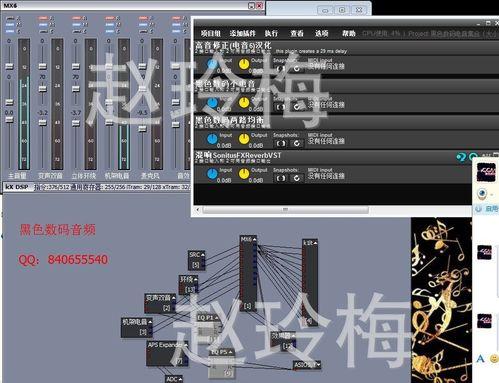
Task: Click the teal icon right of SonitusFXReverbVST title
Action: (x=461, y=157)
